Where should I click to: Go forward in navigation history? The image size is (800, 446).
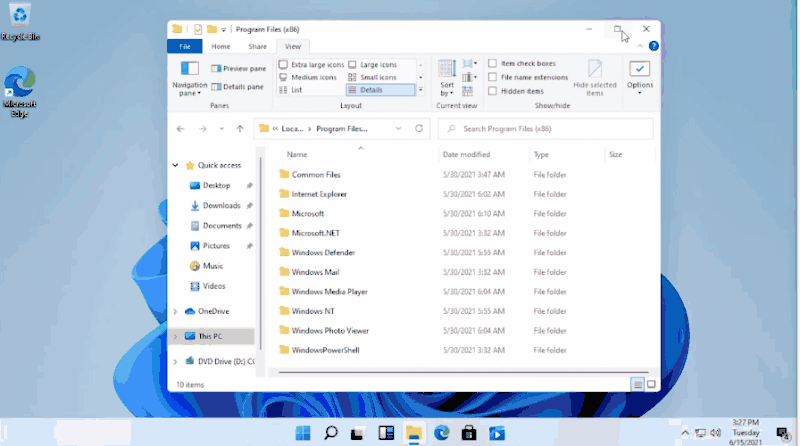(x=203, y=129)
